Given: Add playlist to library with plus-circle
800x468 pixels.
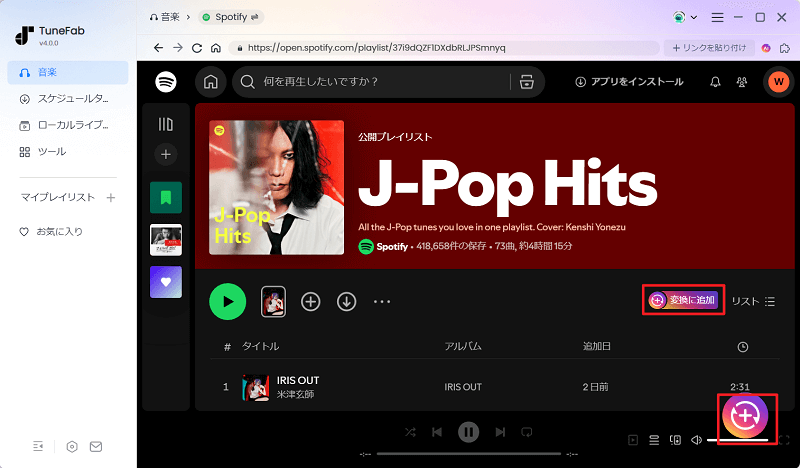Looking at the screenshot, I should pos(311,301).
